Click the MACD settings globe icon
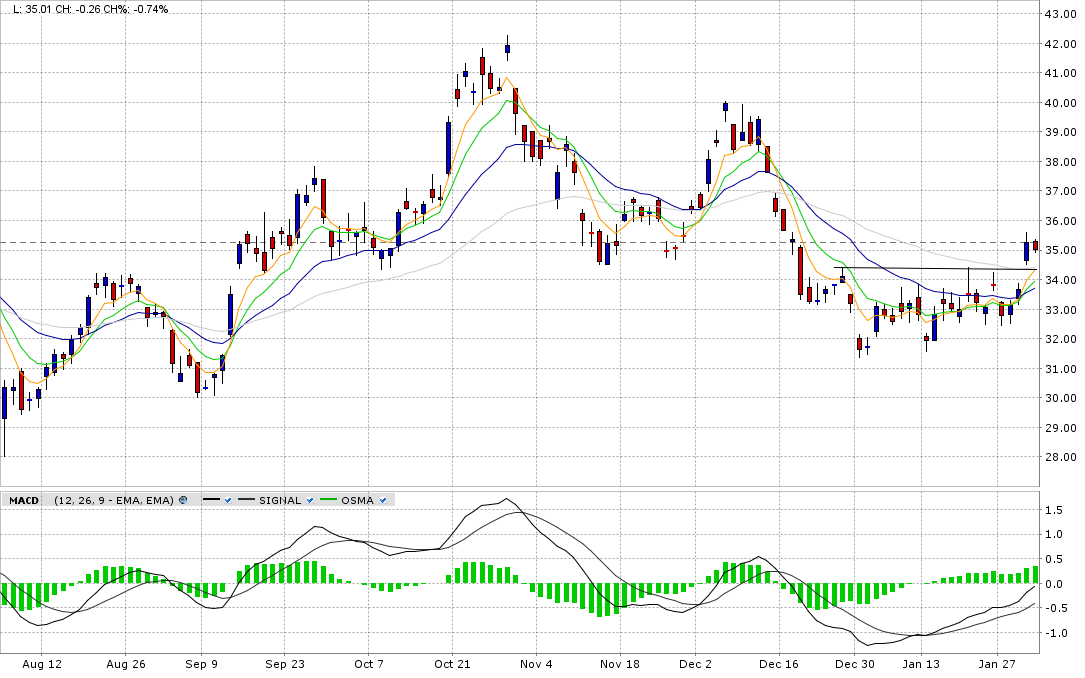 (x=183, y=500)
